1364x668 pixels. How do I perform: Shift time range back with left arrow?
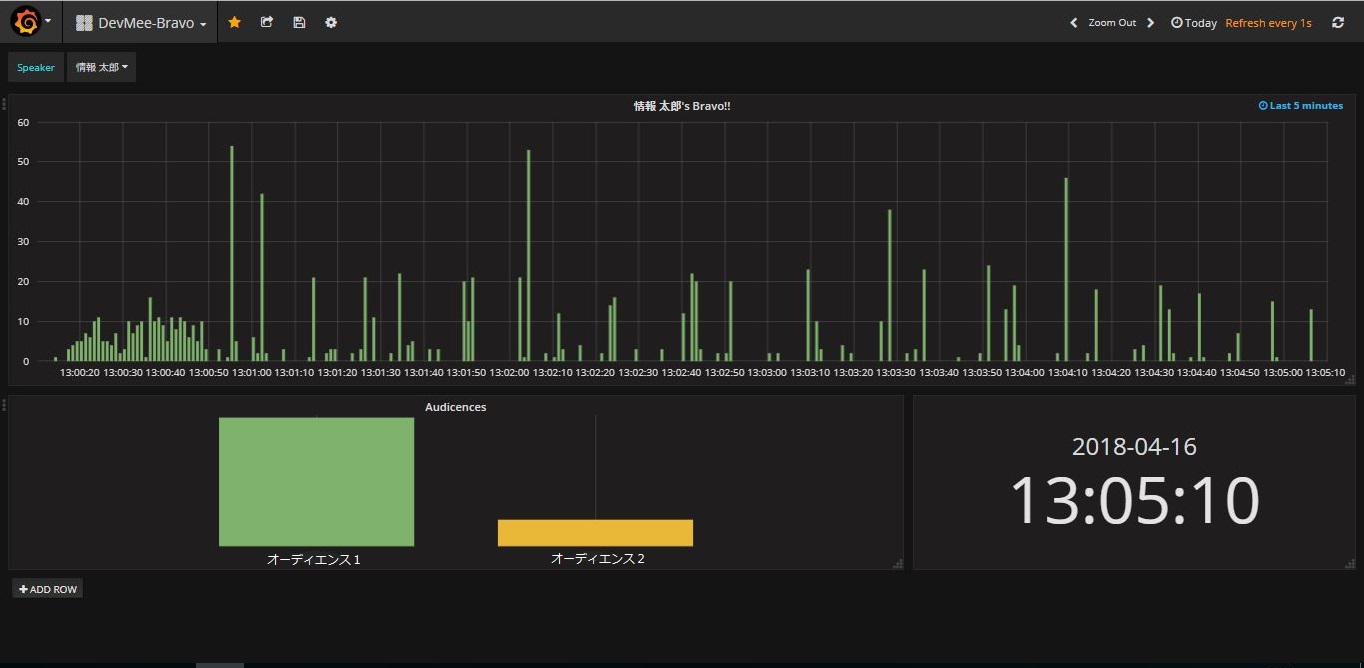(1074, 22)
